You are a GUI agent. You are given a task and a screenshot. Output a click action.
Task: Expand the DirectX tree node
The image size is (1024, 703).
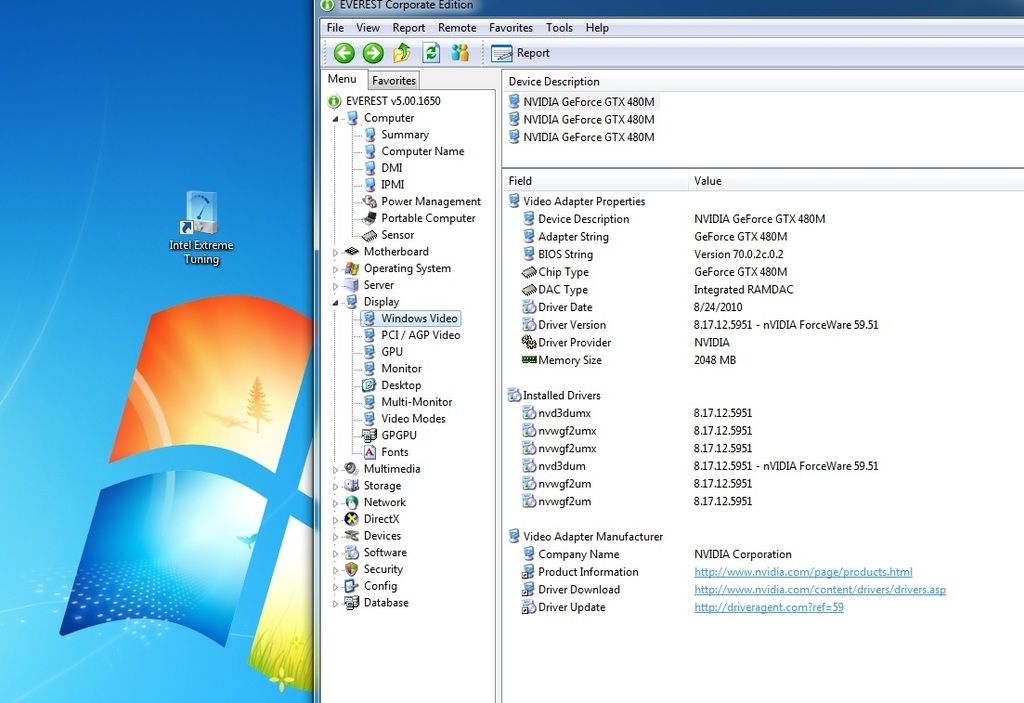[336, 520]
